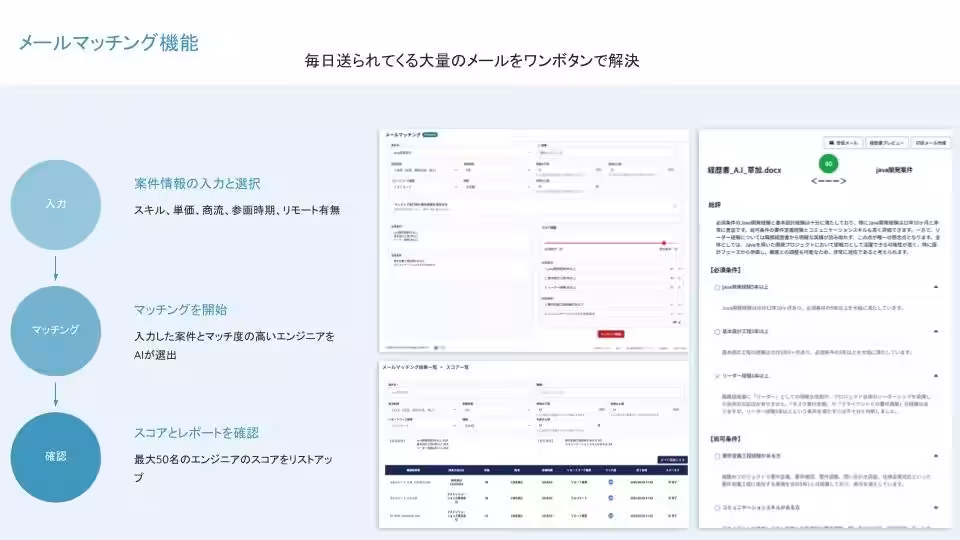This screenshot has width=960, height=540.
Task: Toggle the 基本設計 required condition checkbox
Action: [717, 332]
